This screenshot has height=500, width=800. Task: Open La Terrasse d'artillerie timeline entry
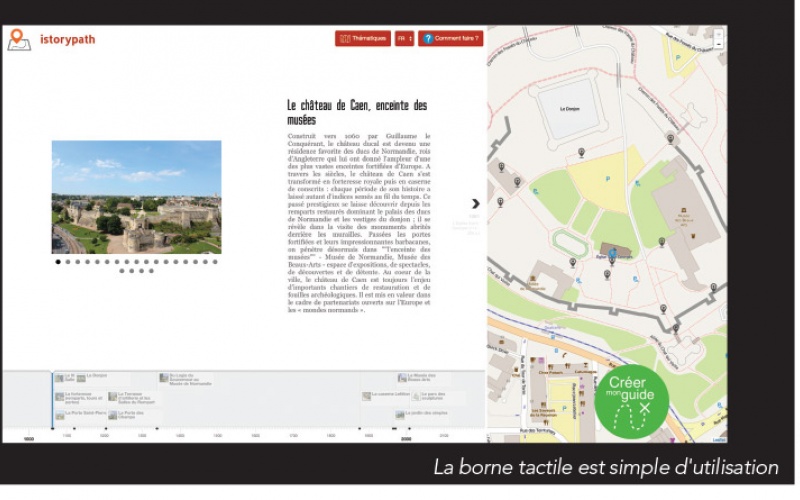coord(131,398)
